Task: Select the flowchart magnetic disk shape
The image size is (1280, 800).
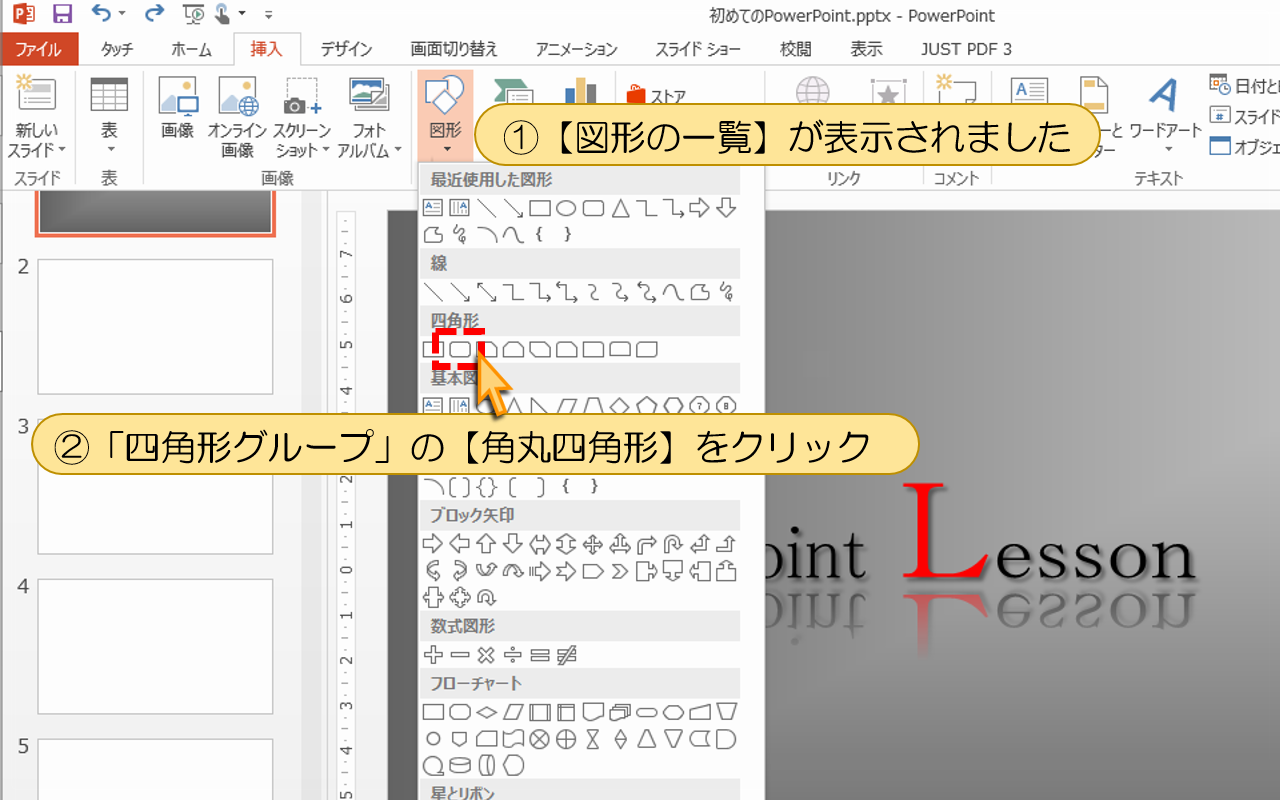Action: tap(460, 766)
